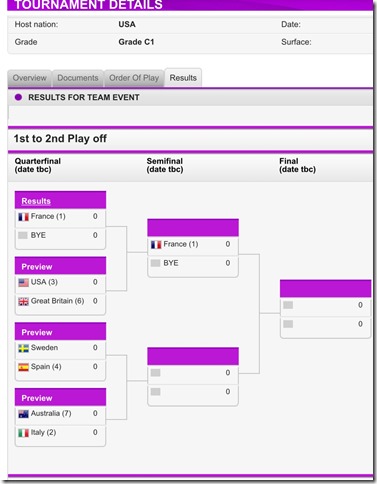This screenshot has height=484, width=377.
Task: Click the France flag in the semifinal box
Action: 156,245
